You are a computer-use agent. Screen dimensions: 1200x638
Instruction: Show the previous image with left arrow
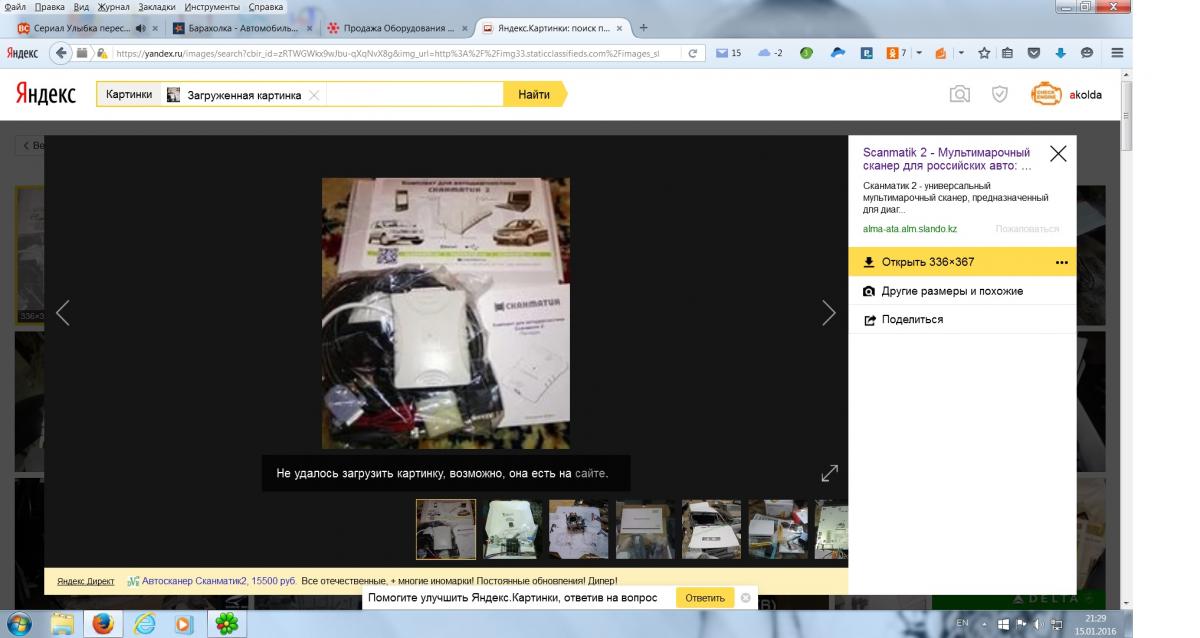coord(63,313)
